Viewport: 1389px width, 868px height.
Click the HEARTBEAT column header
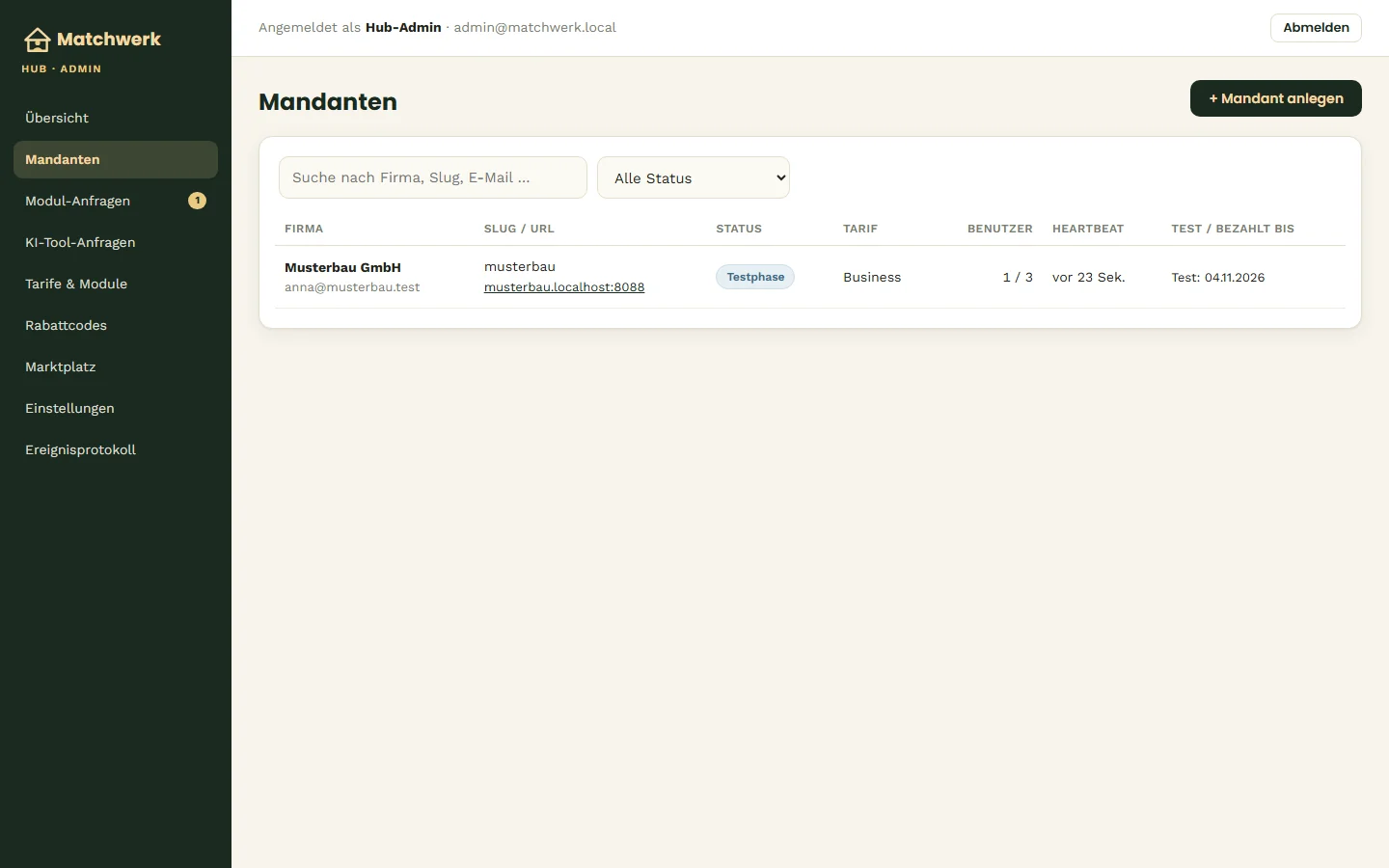[x=1088, y=229]
